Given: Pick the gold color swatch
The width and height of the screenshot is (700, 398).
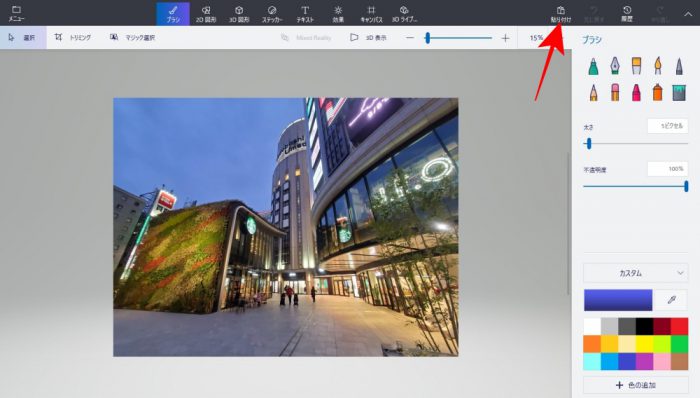Looking at the screenshot, I should (610, 344).
